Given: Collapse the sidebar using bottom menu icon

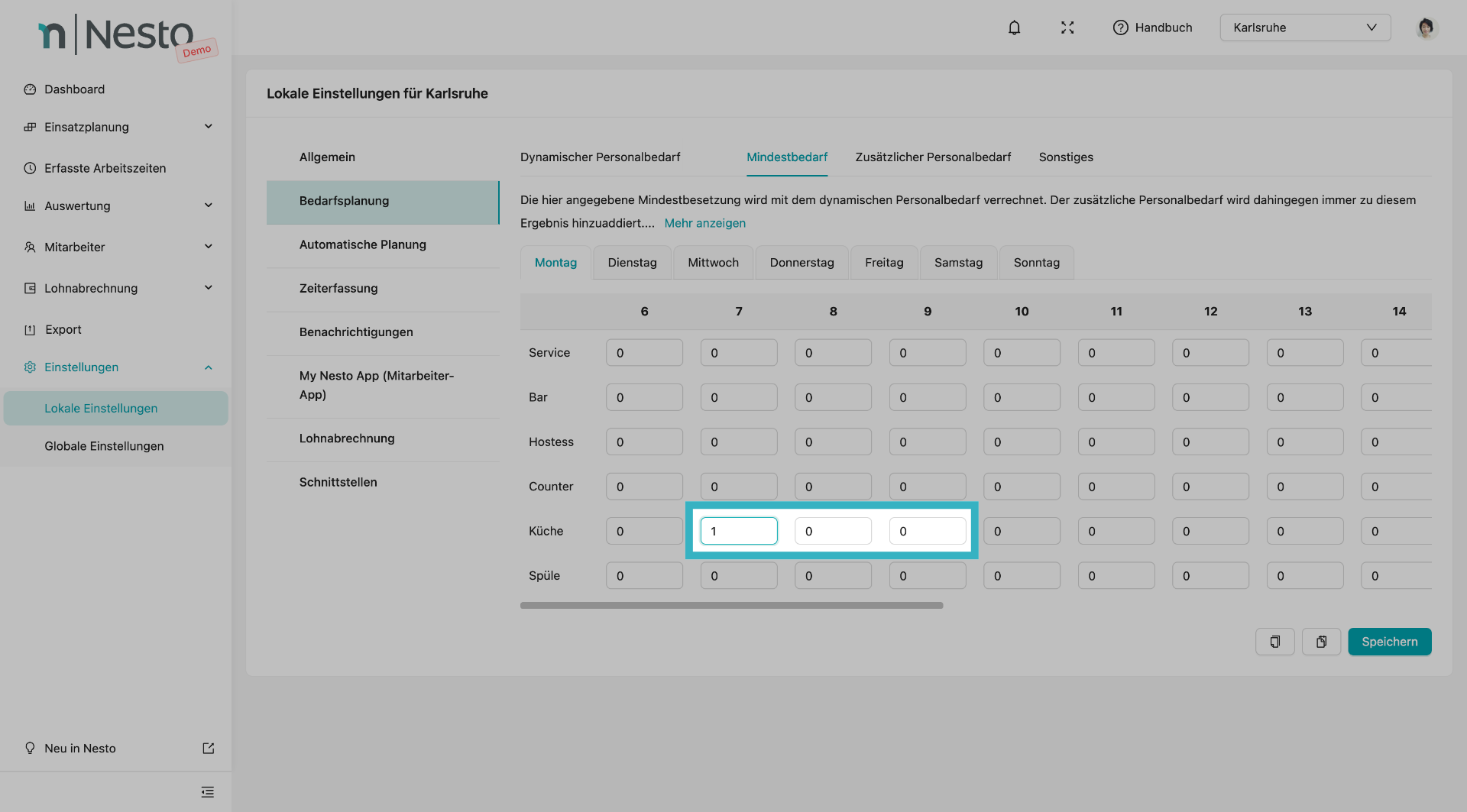Looking at the screenshot, I should (x=207, y=792).
